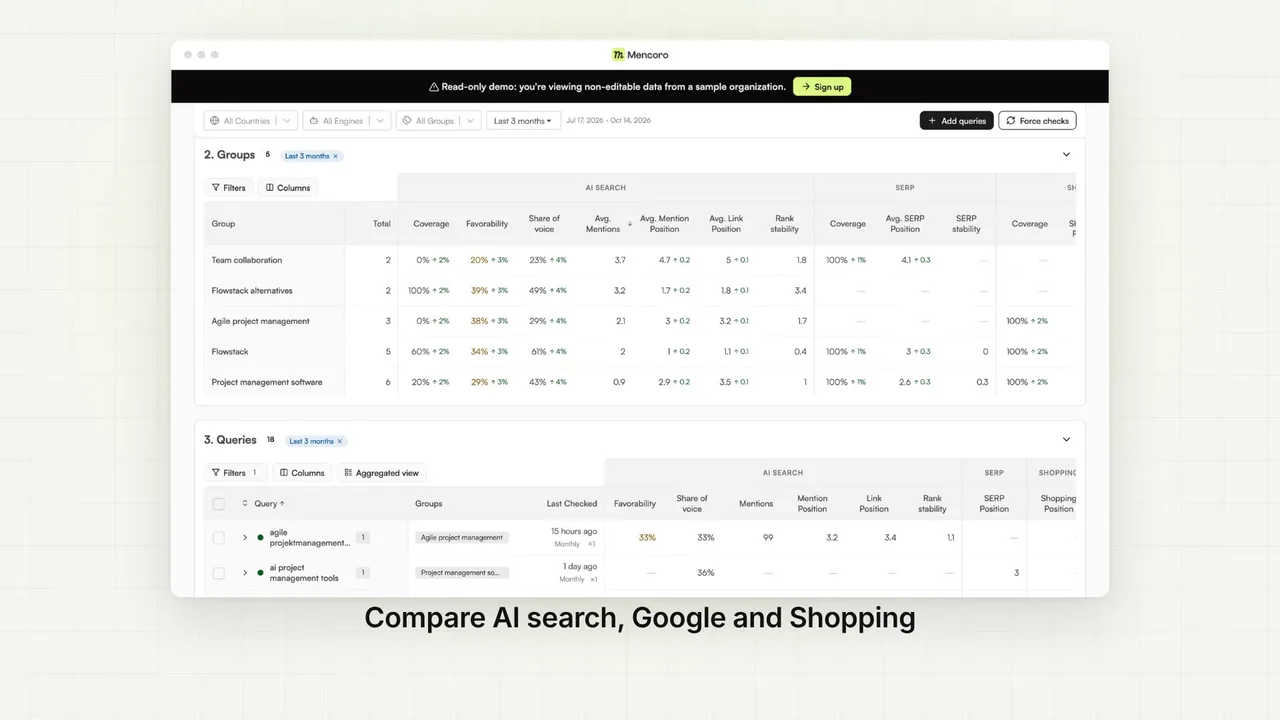Open Filters in the Groups section
Viewport: 1280px width, 720px height.
[228, 188]
